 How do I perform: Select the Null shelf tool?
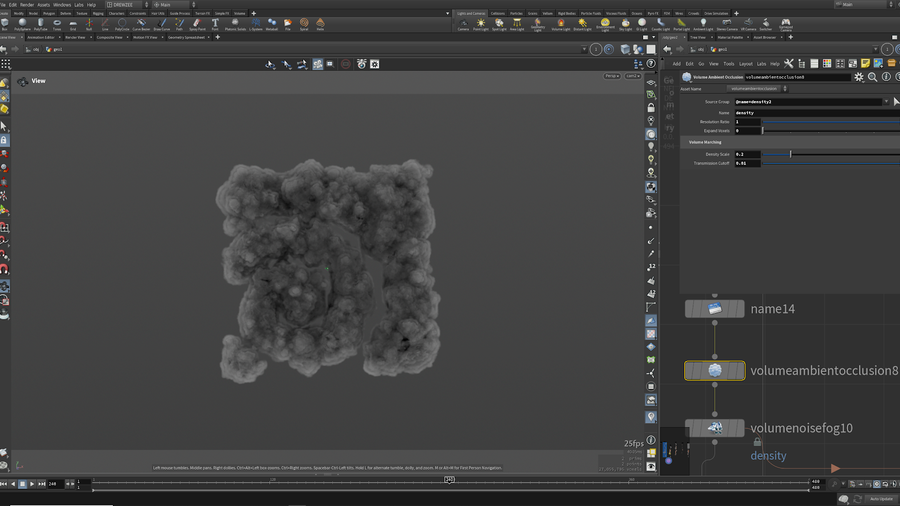pos(89,24)
